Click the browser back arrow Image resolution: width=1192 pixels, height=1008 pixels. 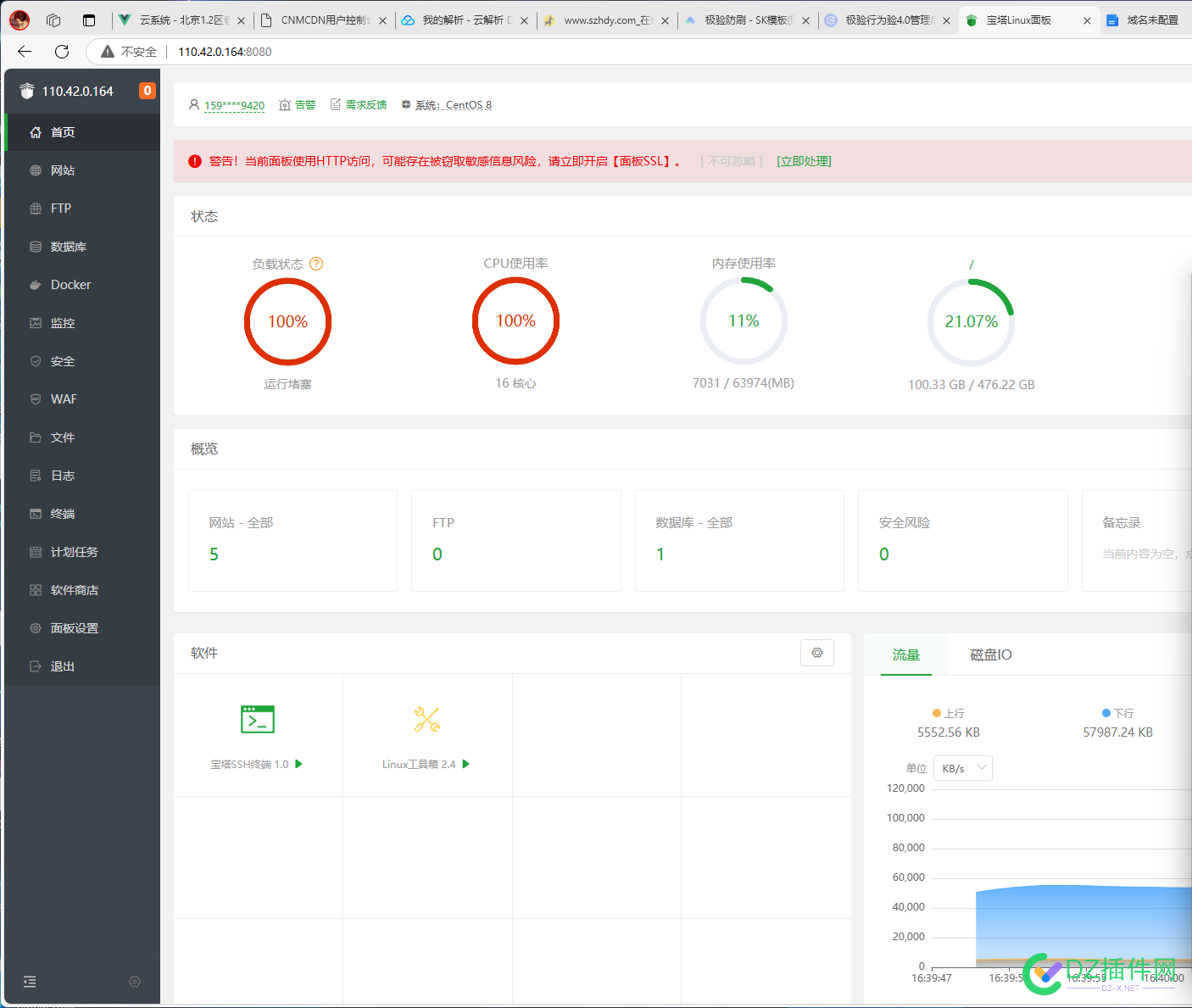point(25,52)
